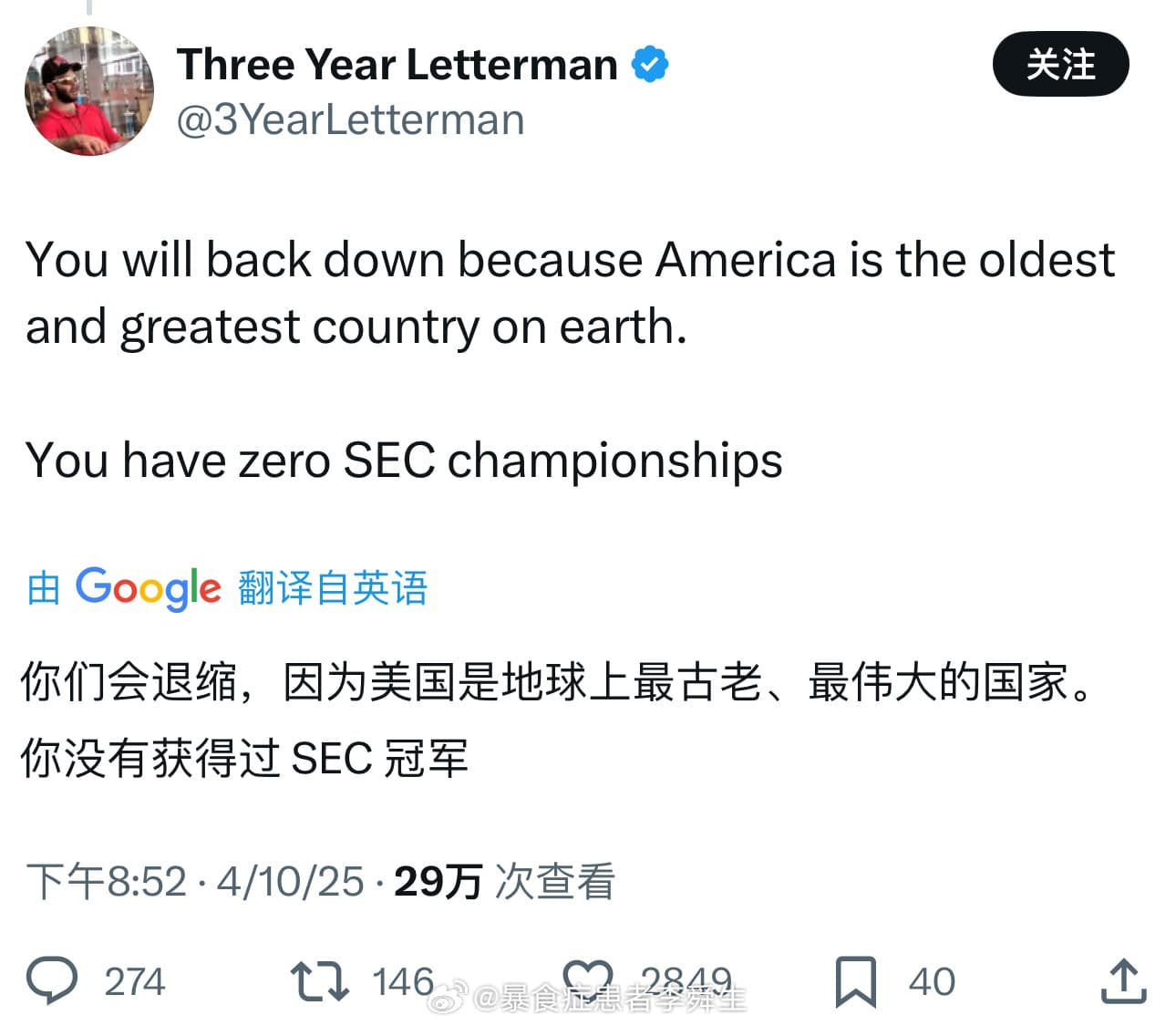Screen dimensions: 1176x1026
Task: Click the blue verified badge
Action: coord(650,64)
